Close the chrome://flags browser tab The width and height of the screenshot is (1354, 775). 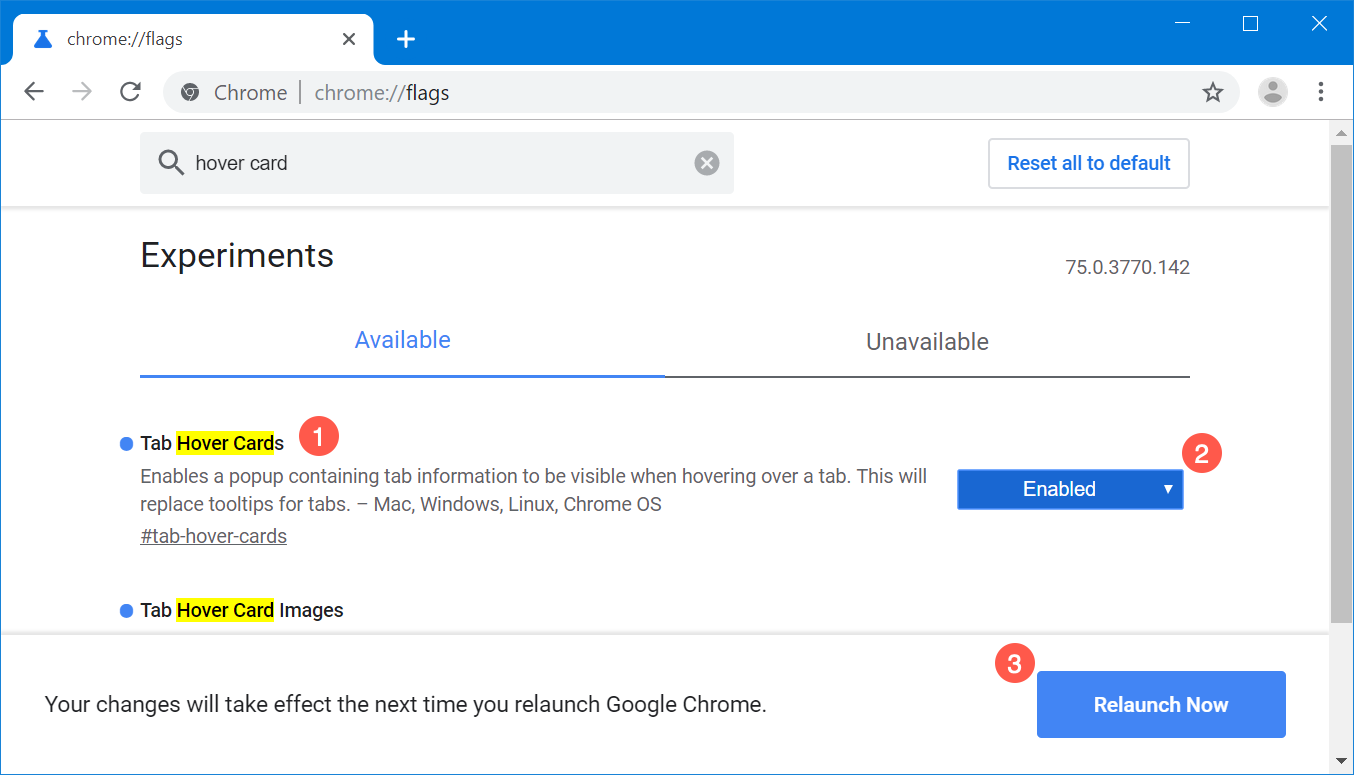pos(348,39)
